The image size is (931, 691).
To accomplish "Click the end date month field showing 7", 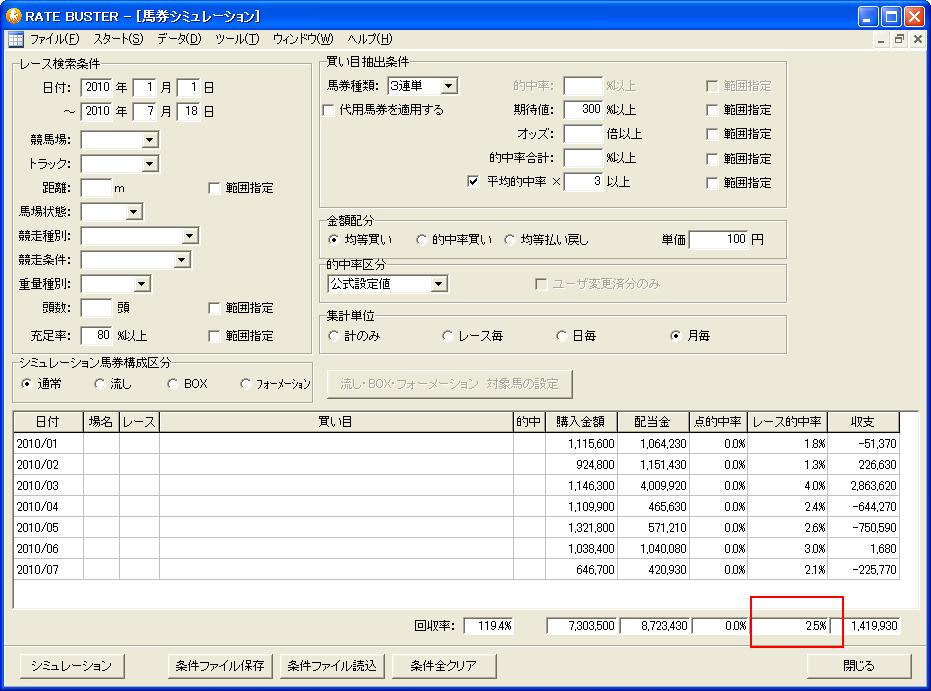I will pyautogui.click(x=144, y=111).
